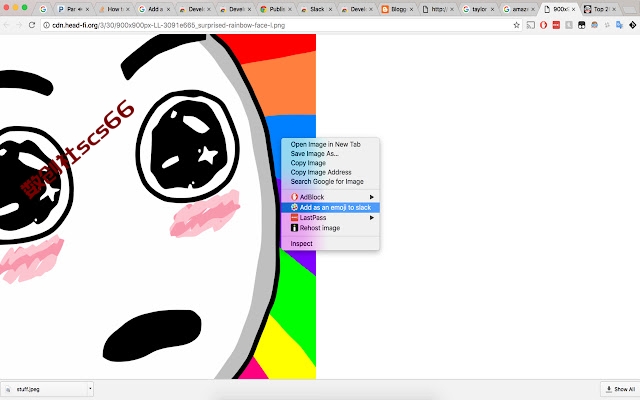Screen dimensions: 640x400
Task: Bookmark the page with the star icon
Action: click(516, 25)
